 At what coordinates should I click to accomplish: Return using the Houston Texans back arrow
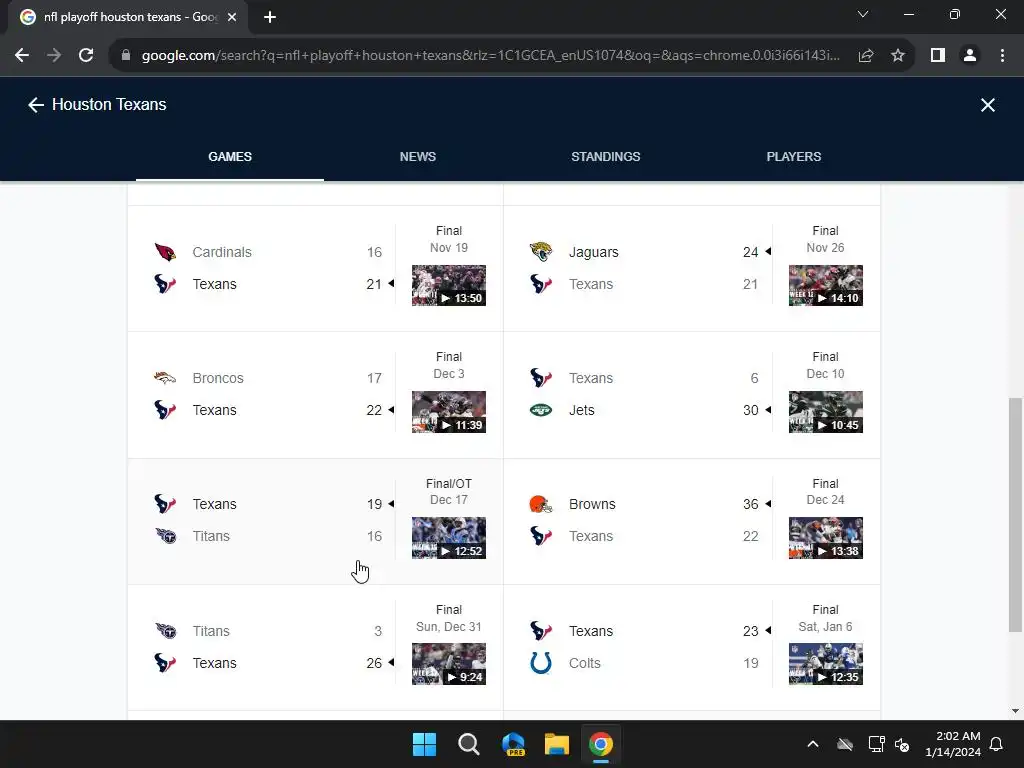click(x=35, y=105)
